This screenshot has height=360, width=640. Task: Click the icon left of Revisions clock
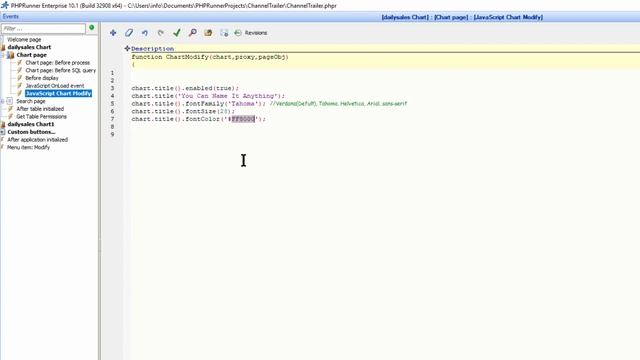pyautogui.click(x=224, y=33)
